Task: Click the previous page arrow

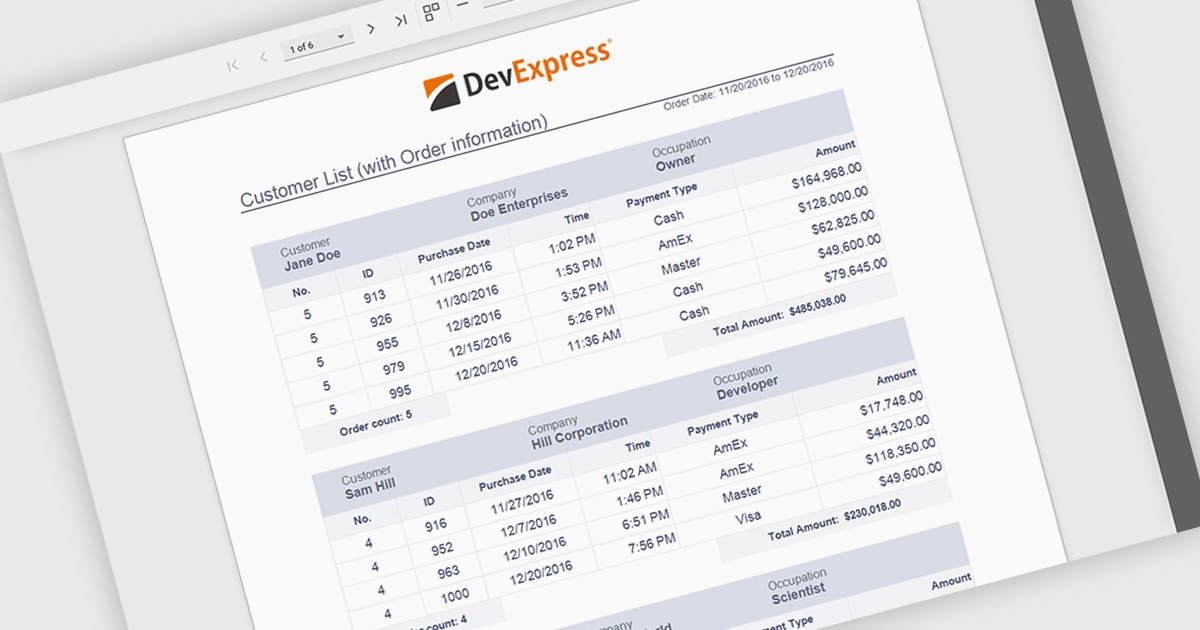Action: [x=264, y=57]
